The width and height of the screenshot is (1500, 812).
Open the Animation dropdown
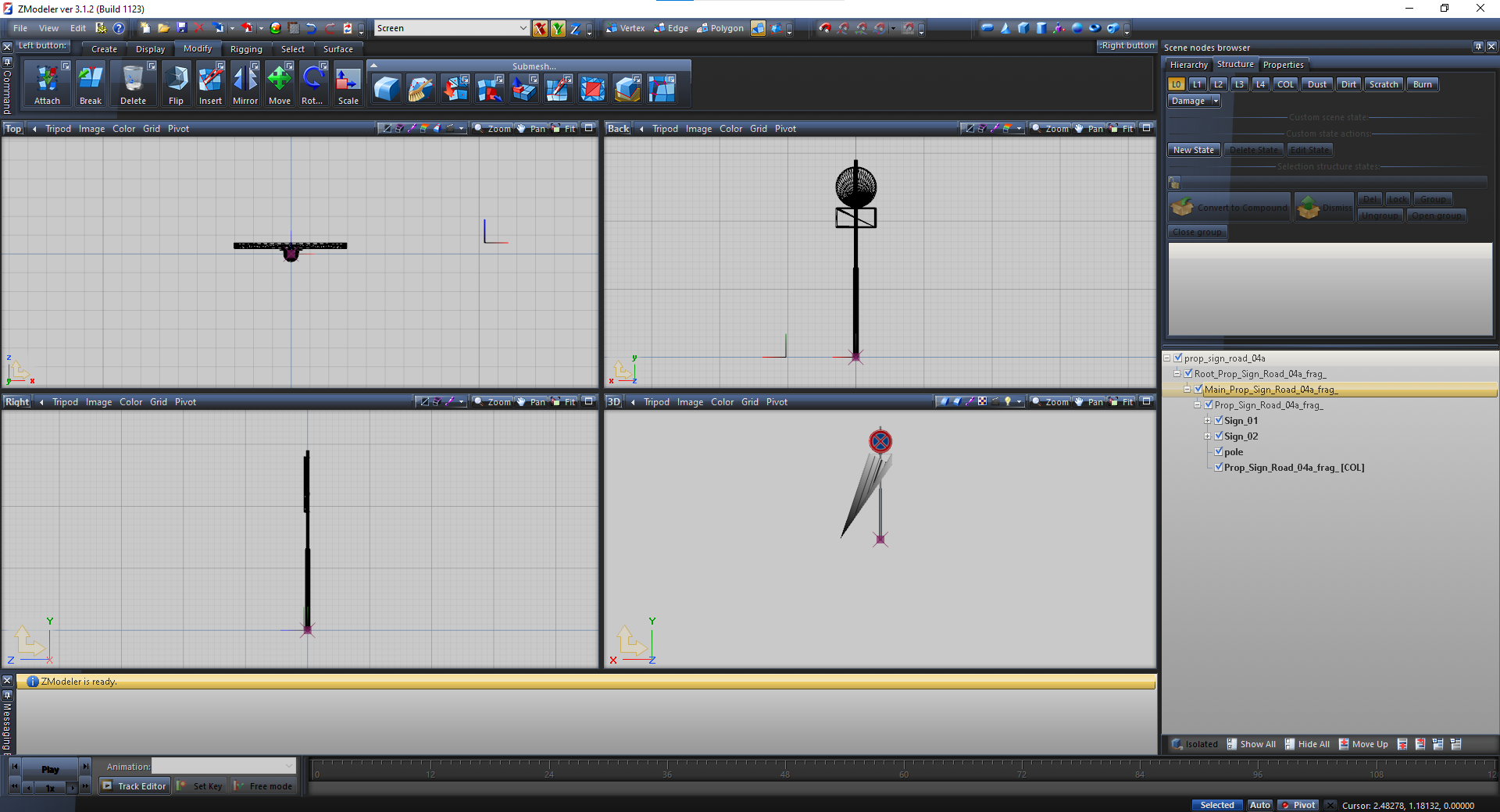[289, 766]
